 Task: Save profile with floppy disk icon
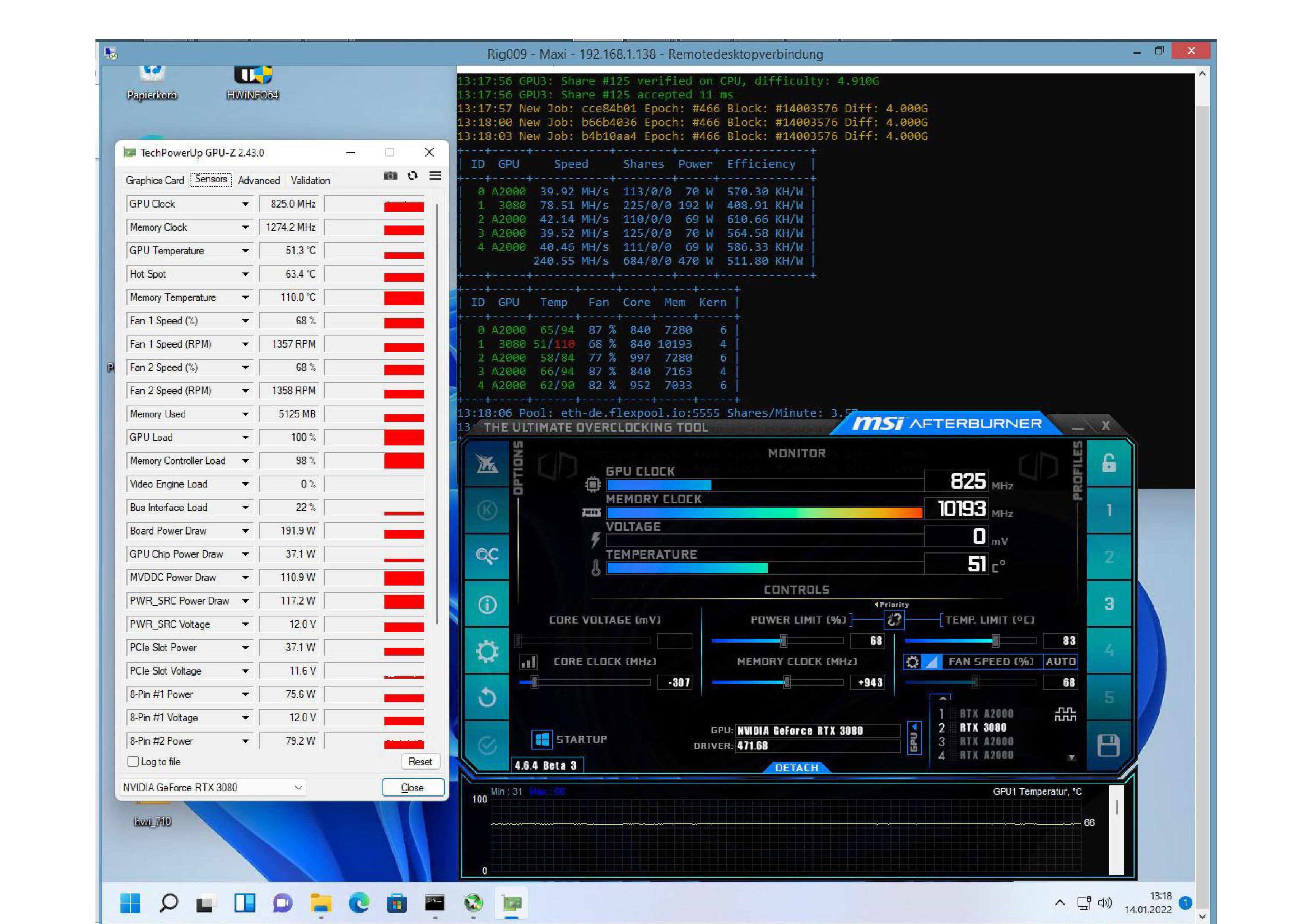coord(1109,745)
